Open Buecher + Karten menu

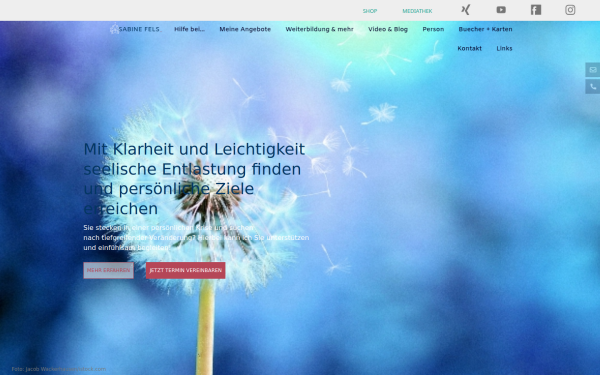click(485, 29)
